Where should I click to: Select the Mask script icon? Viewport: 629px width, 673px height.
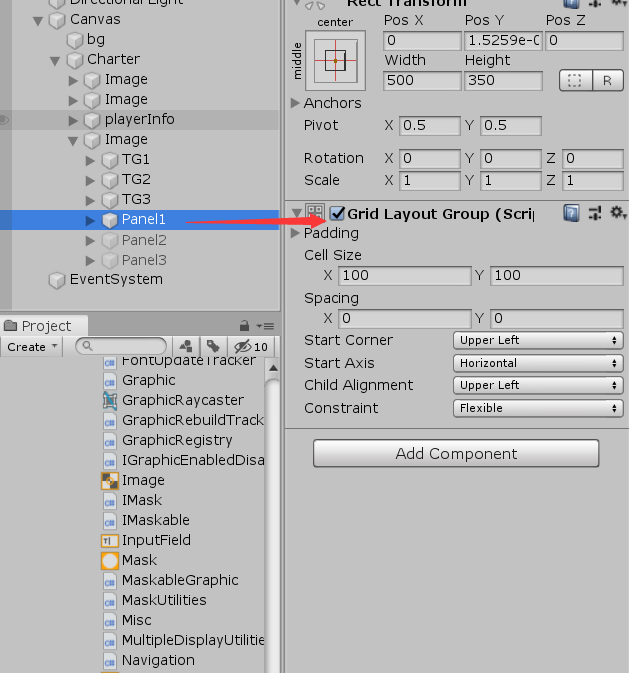click(x=110, y=561)
